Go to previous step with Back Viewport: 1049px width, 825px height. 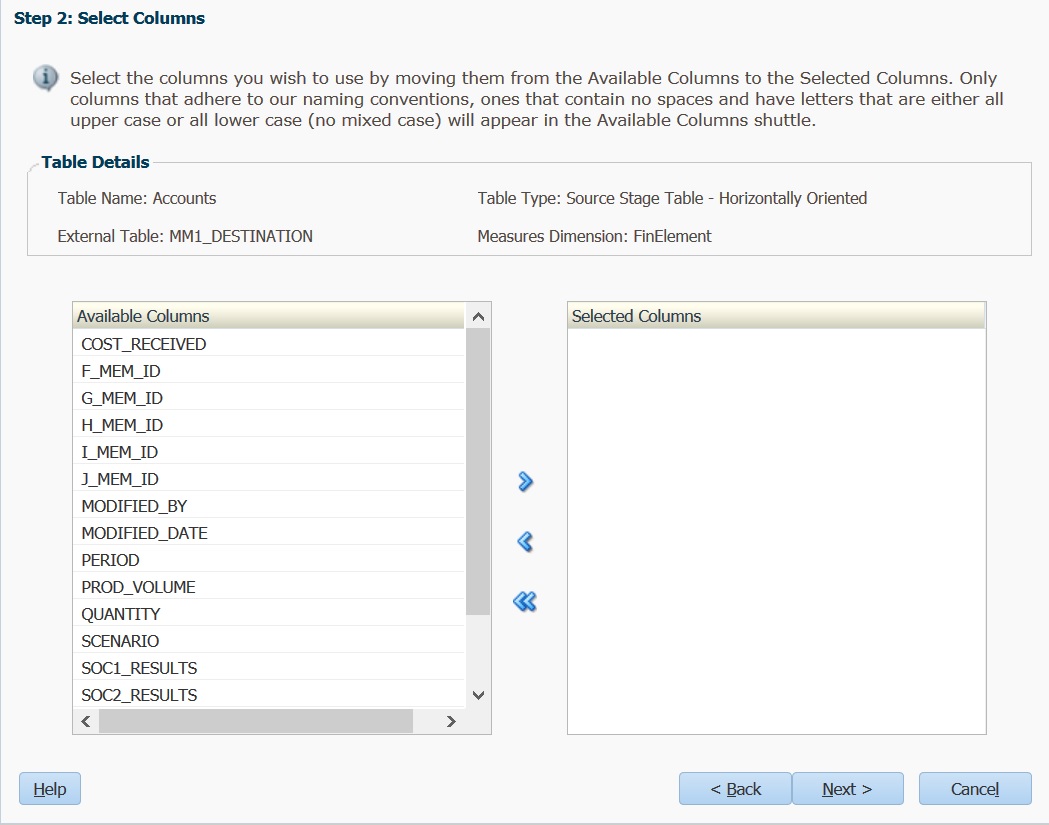point(735,789)
